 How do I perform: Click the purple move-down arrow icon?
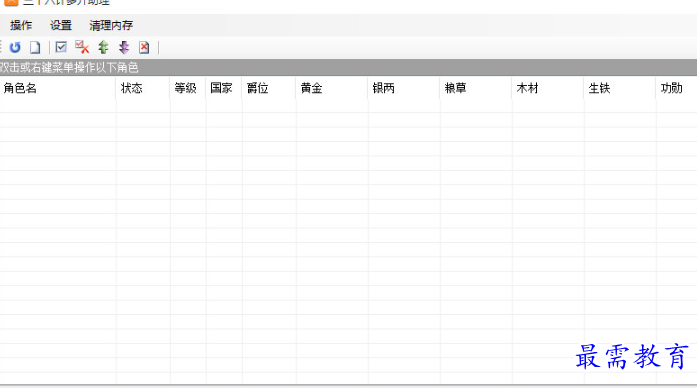click(124, 47)
